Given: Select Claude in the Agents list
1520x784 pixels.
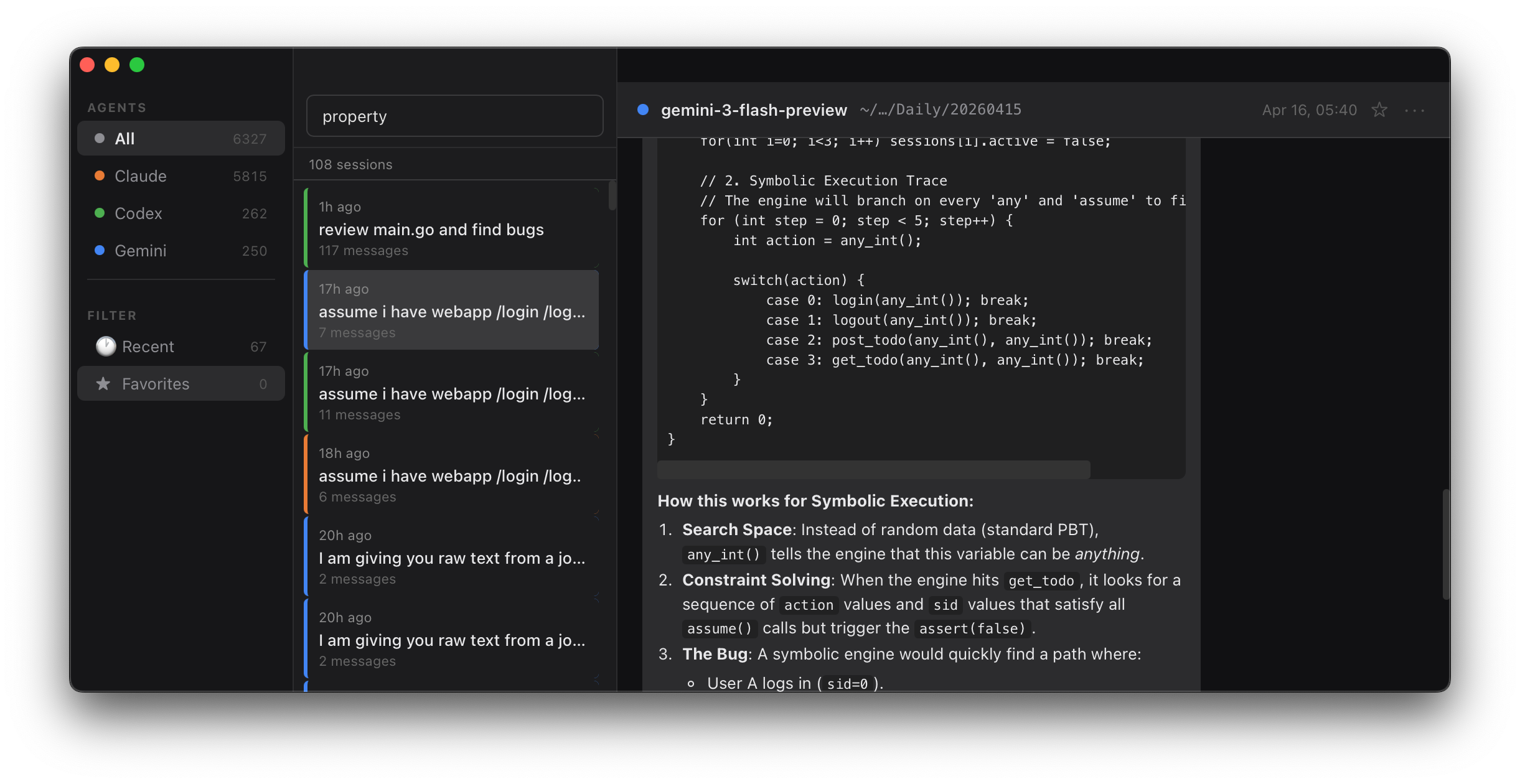Looking at the screenshot, I should pyautogui.click(x=141, y=175).
